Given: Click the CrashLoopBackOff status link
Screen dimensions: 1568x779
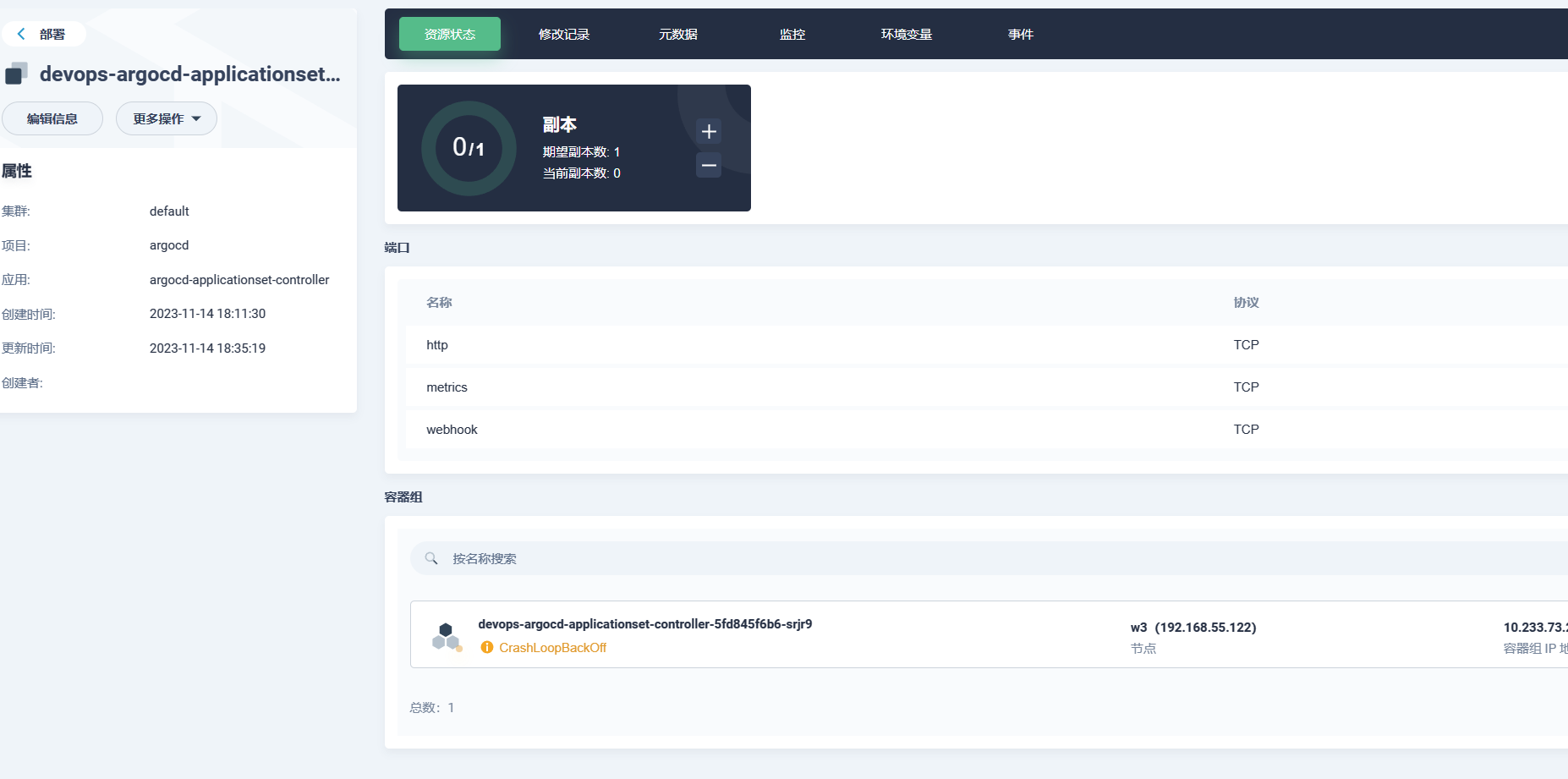Looking at the screenshot, I should [552, 647].
